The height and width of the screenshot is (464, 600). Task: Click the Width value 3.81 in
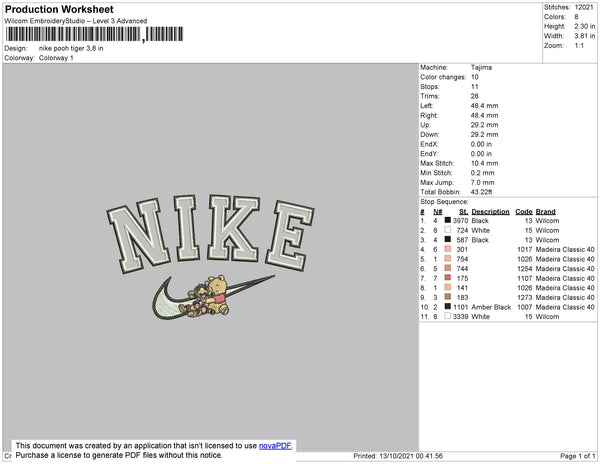click(584, 36)
